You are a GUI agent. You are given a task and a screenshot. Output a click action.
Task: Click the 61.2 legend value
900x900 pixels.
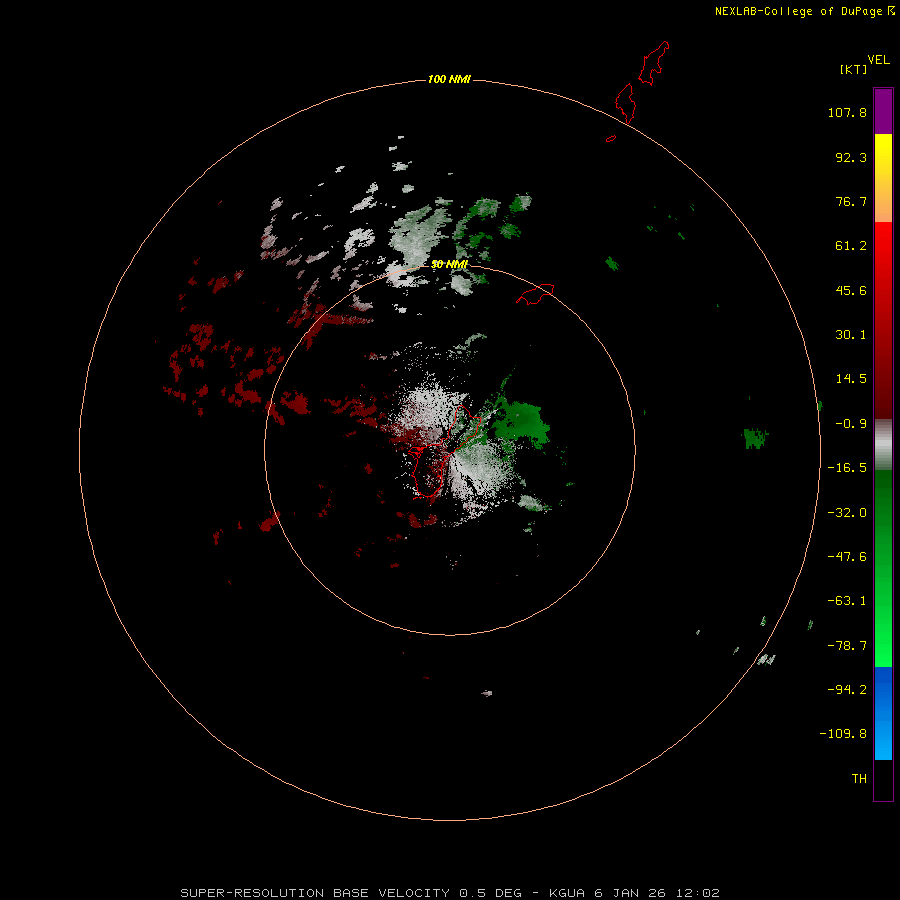851,246
